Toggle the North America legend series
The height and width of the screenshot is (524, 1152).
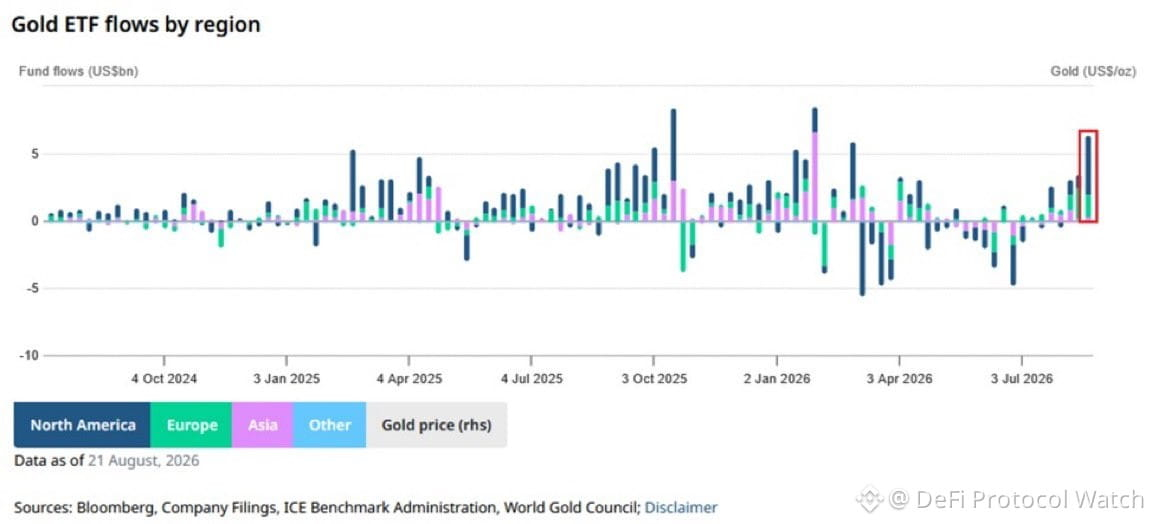(x=82, y=425)
